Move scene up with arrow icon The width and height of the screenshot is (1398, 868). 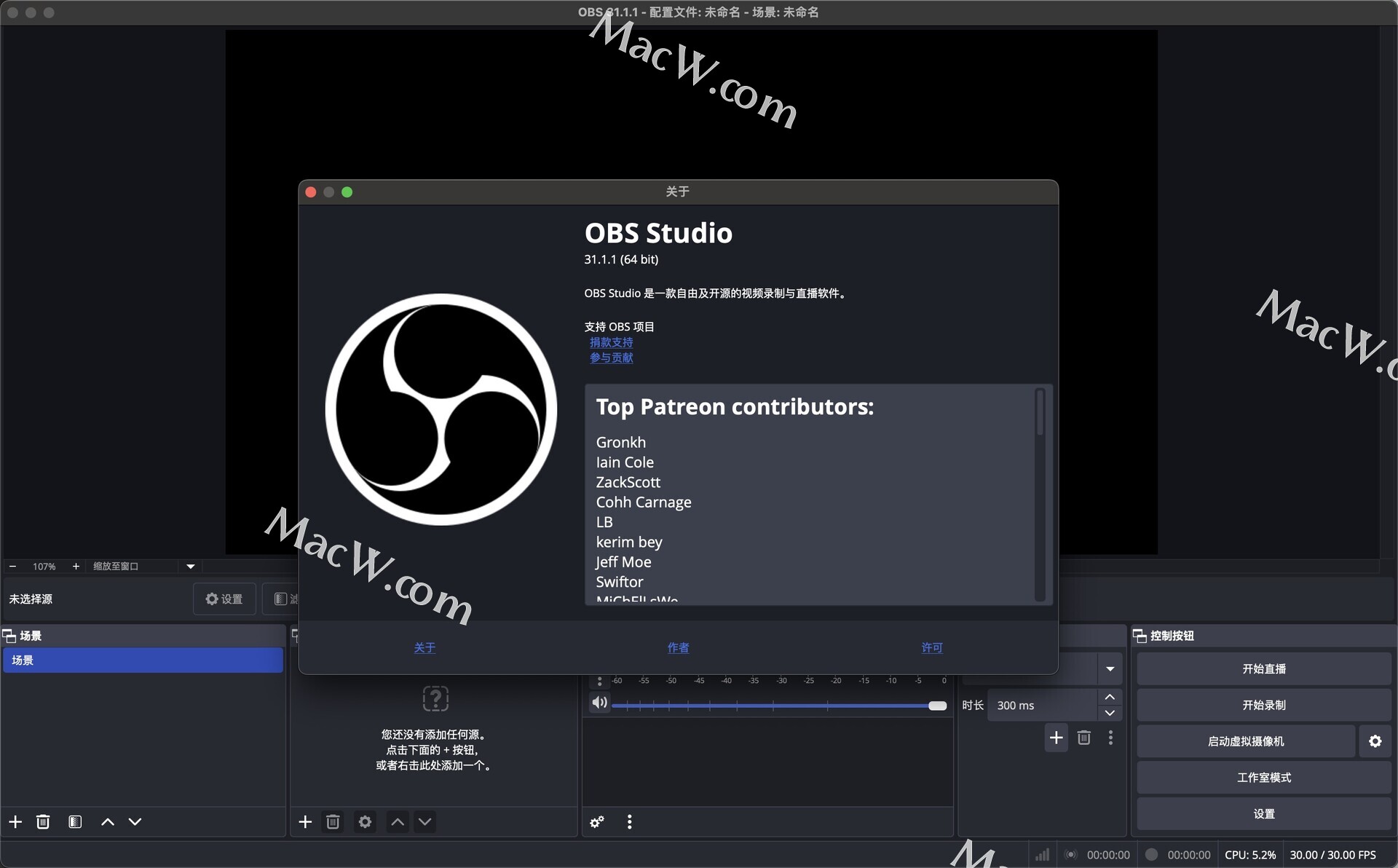(x=107, y=821)
